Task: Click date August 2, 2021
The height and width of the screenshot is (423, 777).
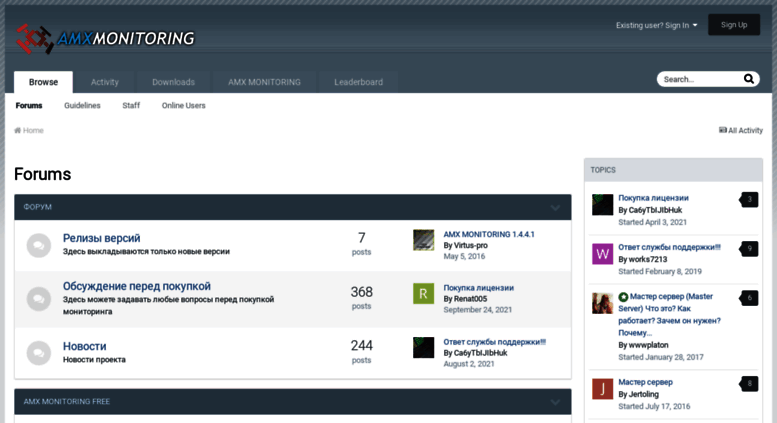Action: click(469, 364)
